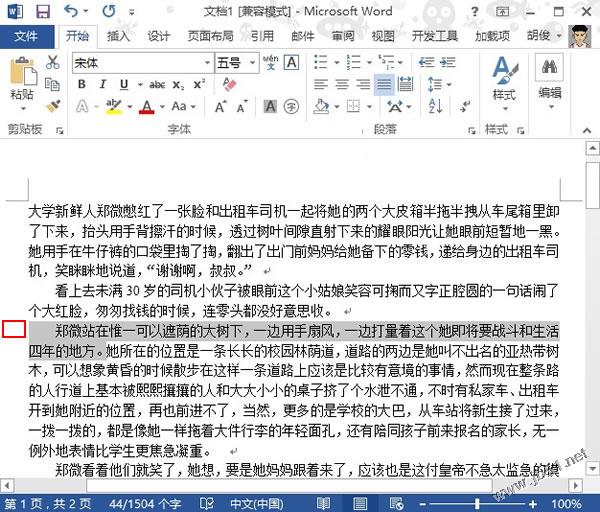Screen dimensions: 600x512
Task: Click the Redo (repeat) icon
Action: coord(109,11)
